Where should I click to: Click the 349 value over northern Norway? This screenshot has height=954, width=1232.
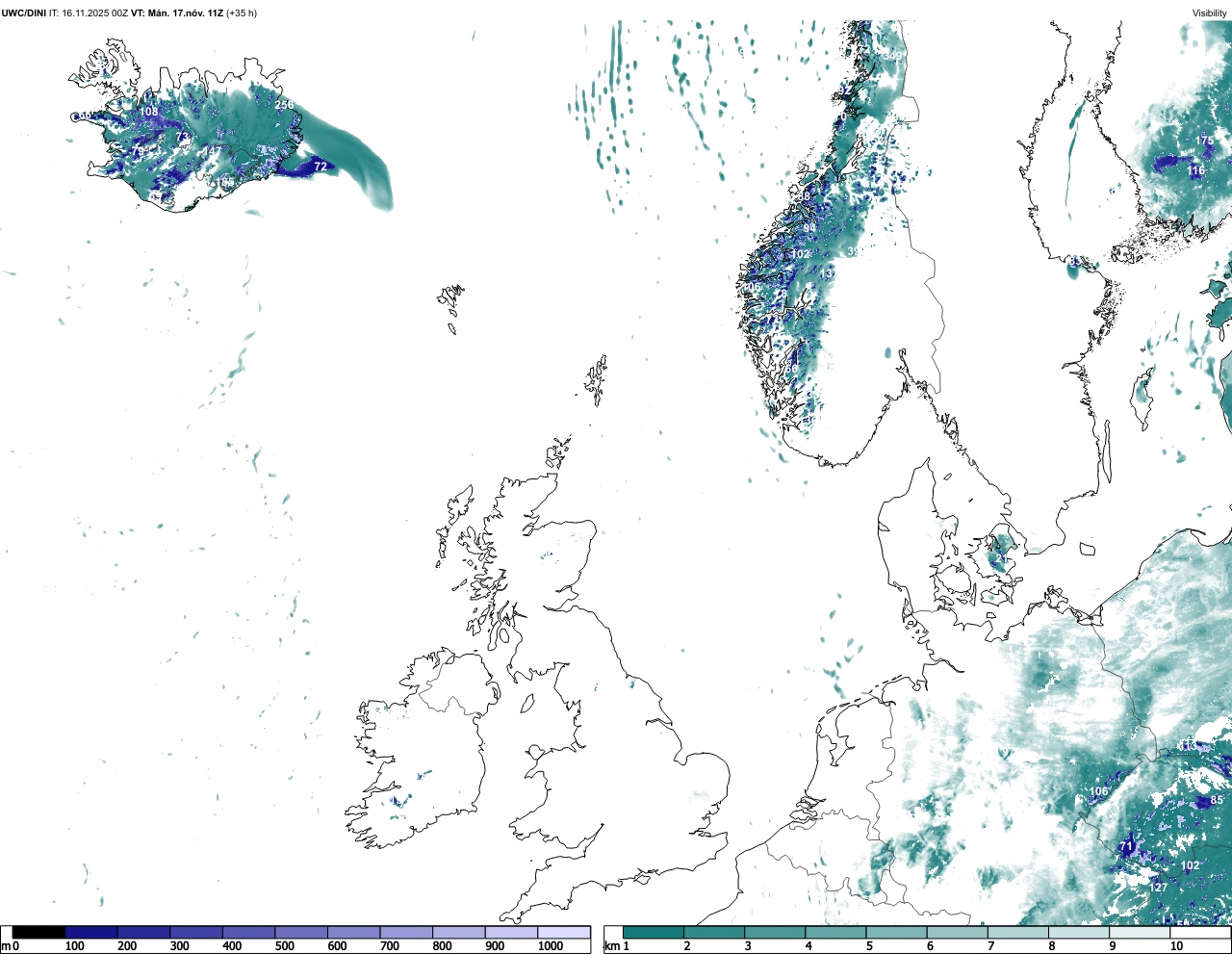pyautogui.click(x=894, y=56)
